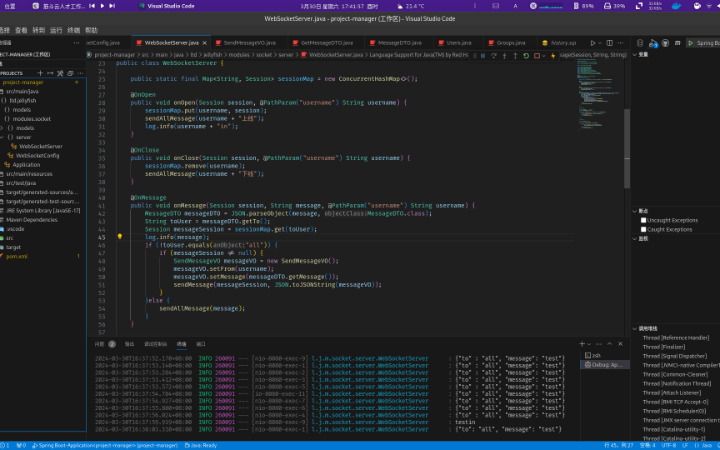Open Java Projects more actions ellipsis
The height and width of the screenshot is (450, 720).
tap(80, 73)
